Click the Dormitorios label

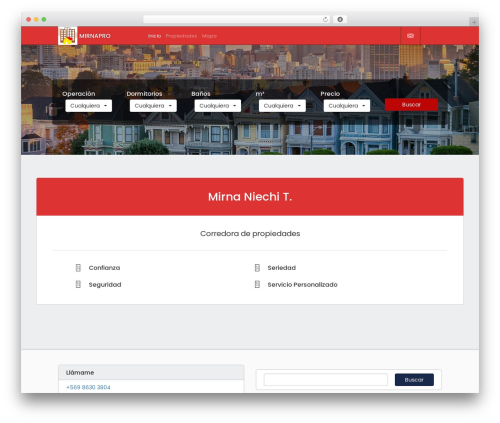[x=144, y=94]
